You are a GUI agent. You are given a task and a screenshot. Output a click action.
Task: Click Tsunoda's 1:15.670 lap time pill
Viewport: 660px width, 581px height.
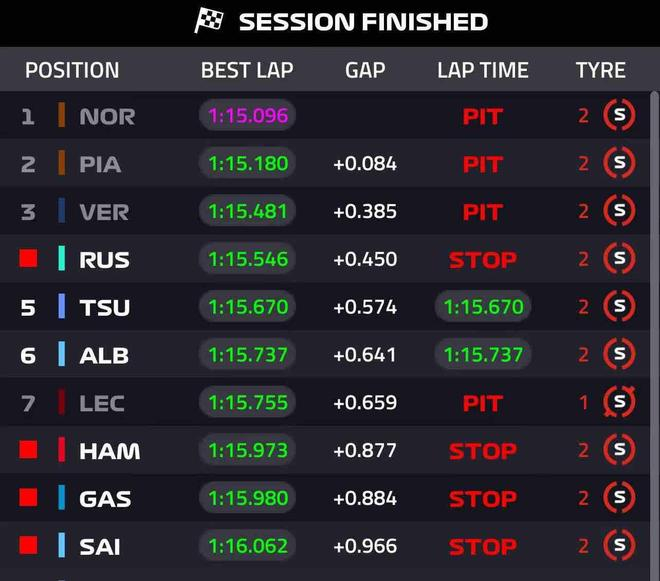tap(483, 307)
